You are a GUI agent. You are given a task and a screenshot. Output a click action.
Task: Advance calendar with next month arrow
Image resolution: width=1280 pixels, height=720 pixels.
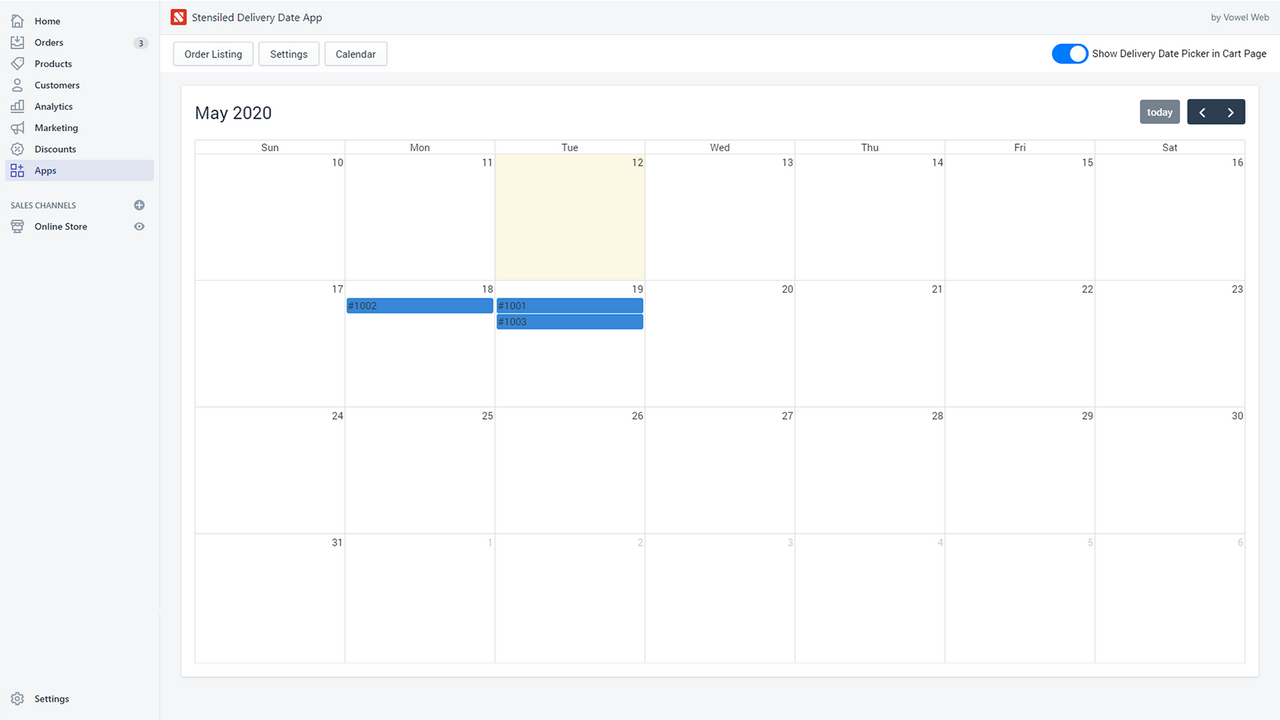coord(1230,111)
